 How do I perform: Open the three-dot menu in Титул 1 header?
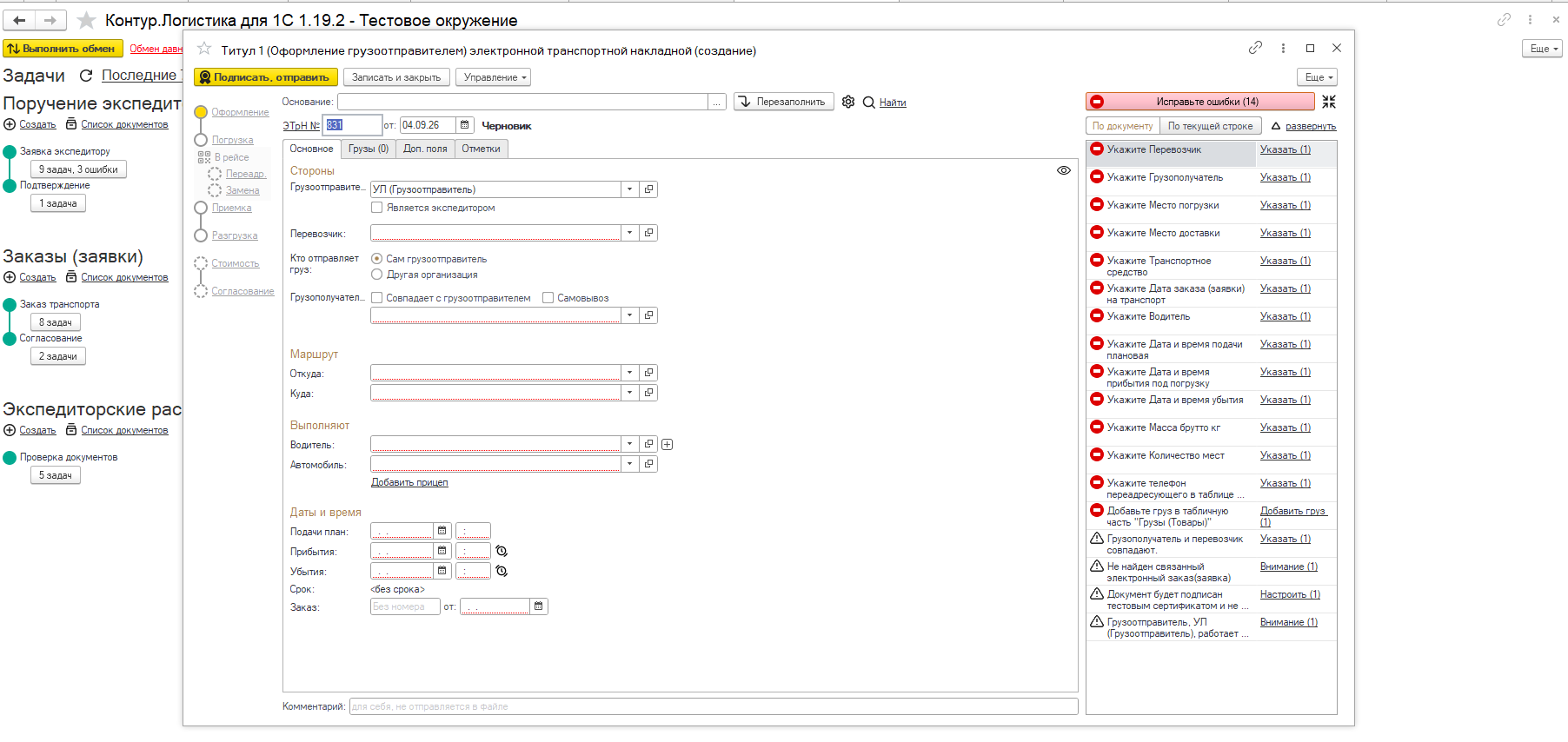[x=1283, y=48]
